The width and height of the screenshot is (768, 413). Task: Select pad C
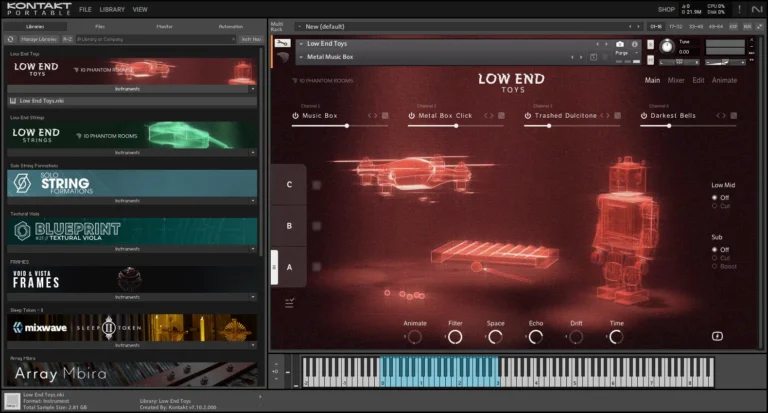[x=289, y=185]
